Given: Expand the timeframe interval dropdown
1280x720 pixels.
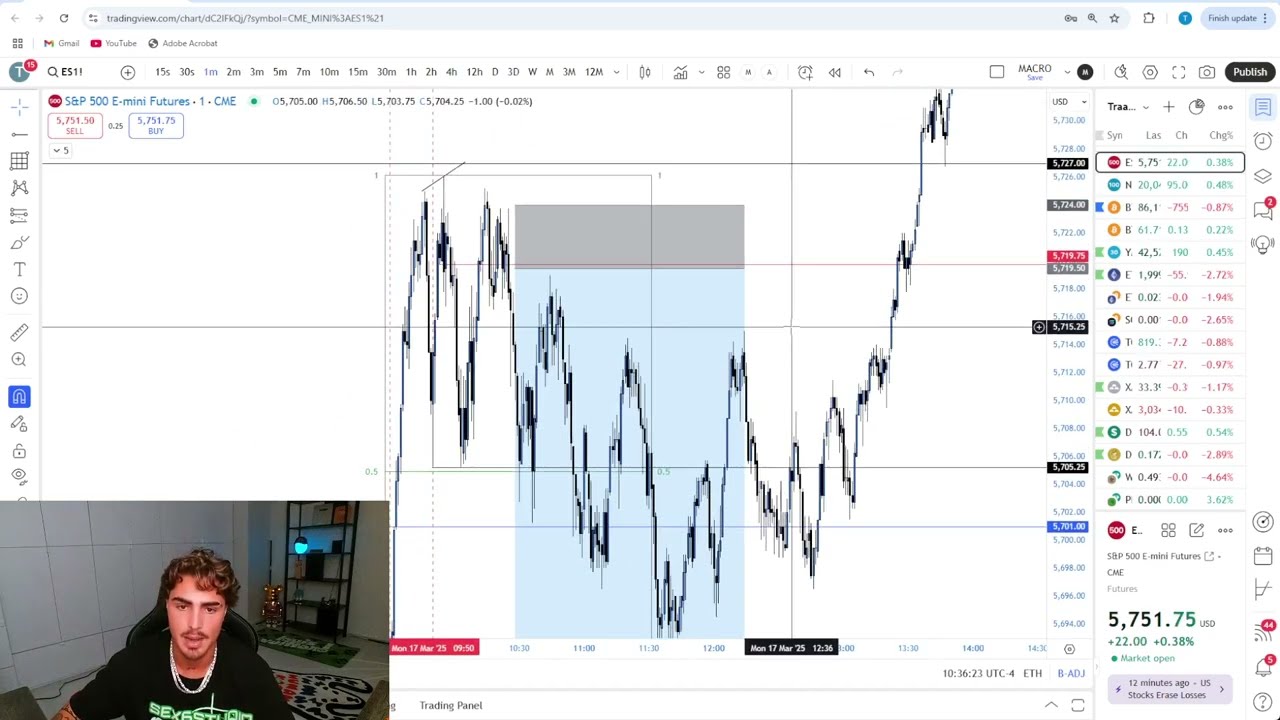Looking at the screenshot, I should [x=616, y=72].
